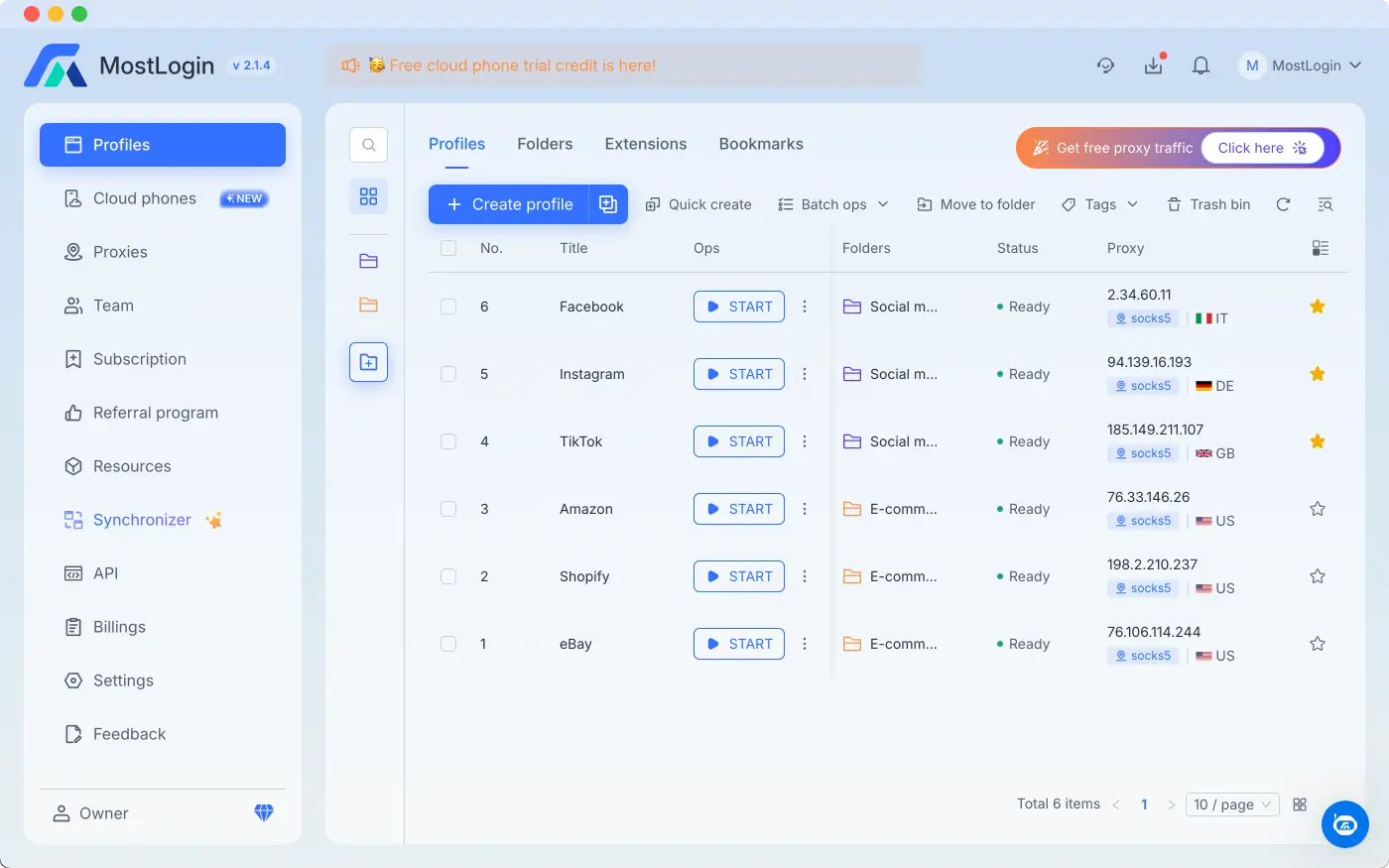The height and width of the screenshot is (868, 1389).
Task: Check the Shopify profile checkbox
Action: point(448,576)
